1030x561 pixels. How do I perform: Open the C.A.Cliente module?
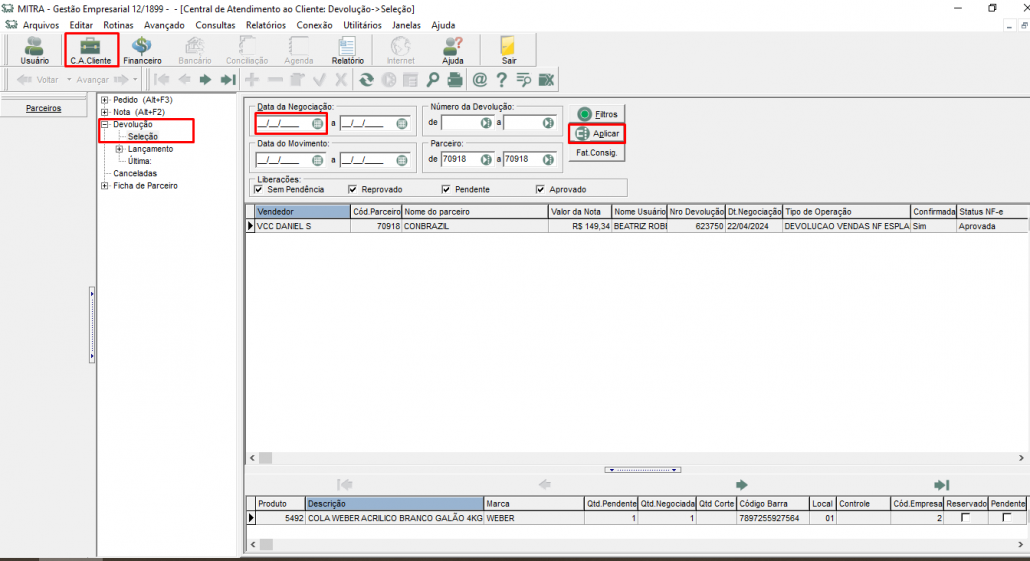coord(90,50)
